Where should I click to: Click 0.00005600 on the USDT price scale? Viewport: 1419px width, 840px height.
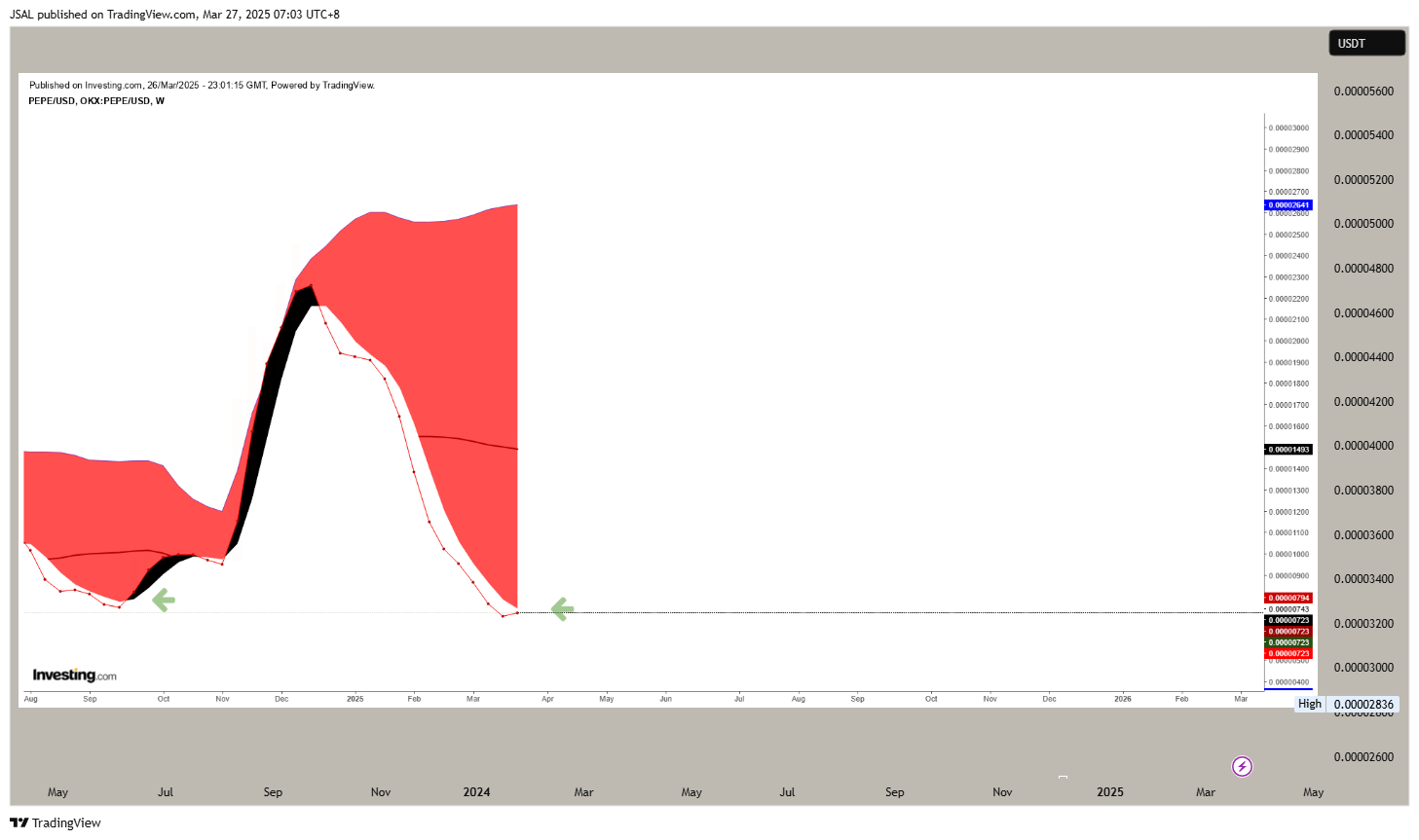[x=1363, y=91]
